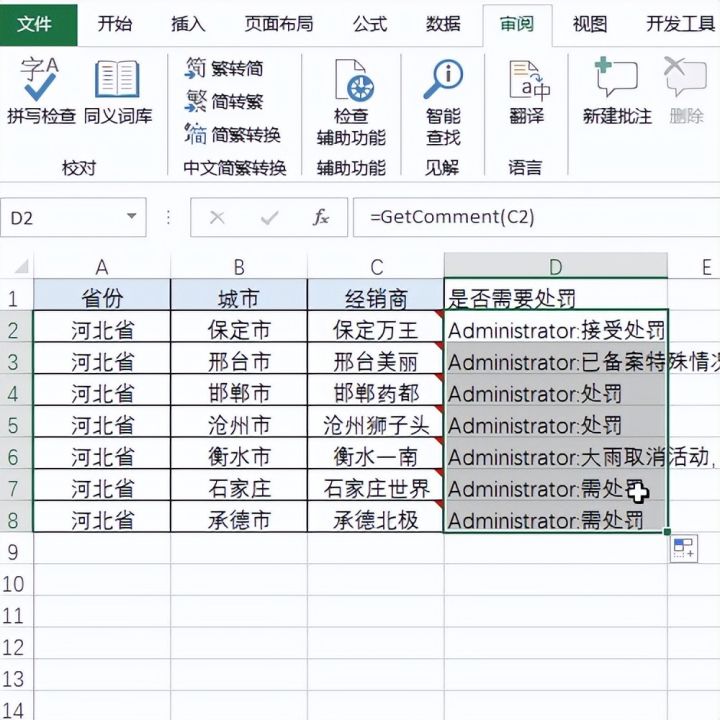
Task: Select cell Administrator:接受处罚
Action: [x=556, y=326]
